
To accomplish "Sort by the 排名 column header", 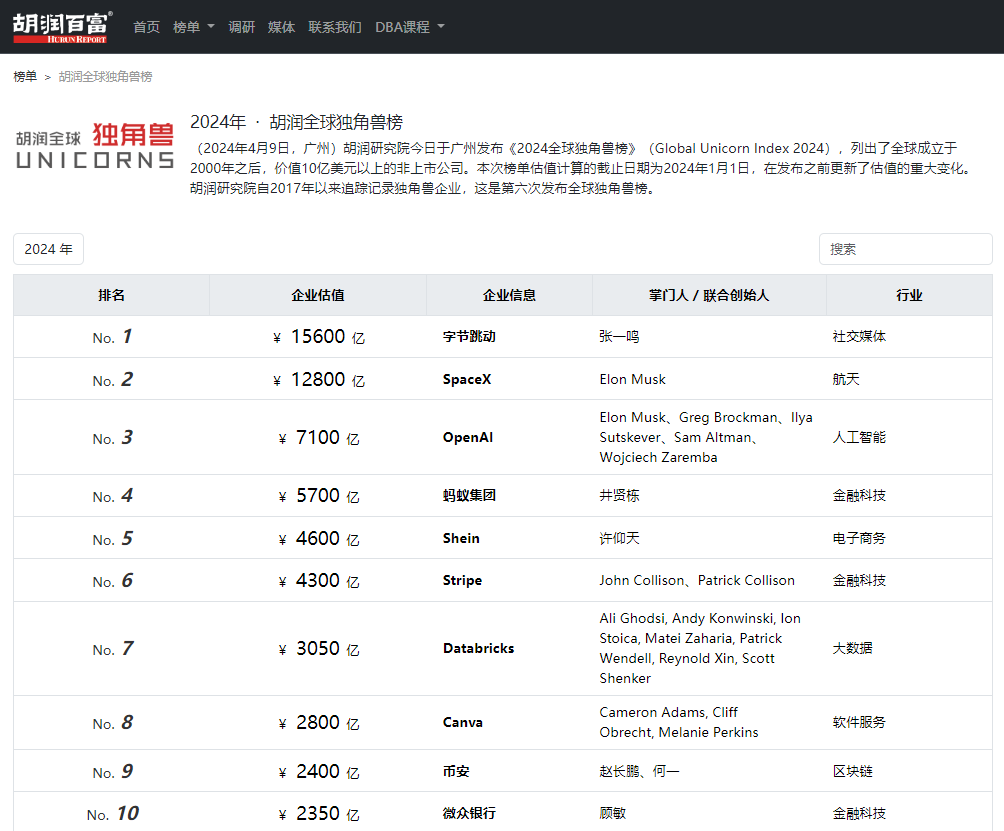I will (x=111, y=295).
